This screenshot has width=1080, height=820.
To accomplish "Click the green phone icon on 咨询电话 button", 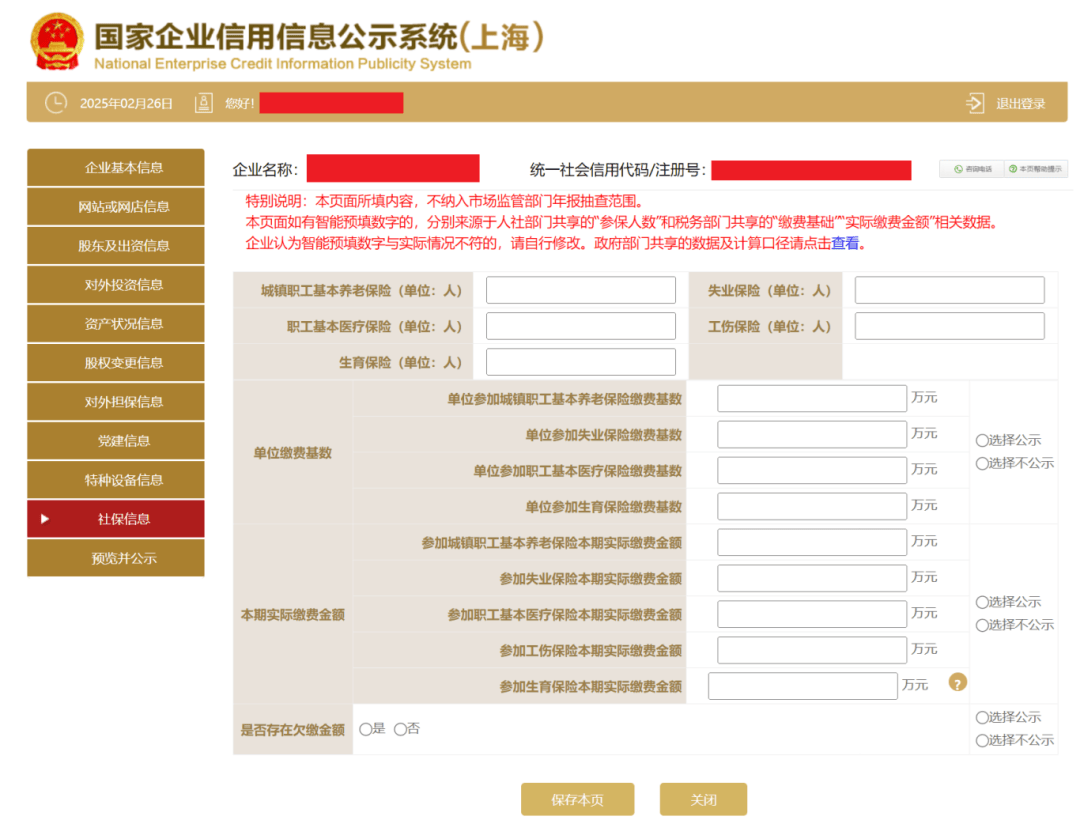I will (958, 168).
